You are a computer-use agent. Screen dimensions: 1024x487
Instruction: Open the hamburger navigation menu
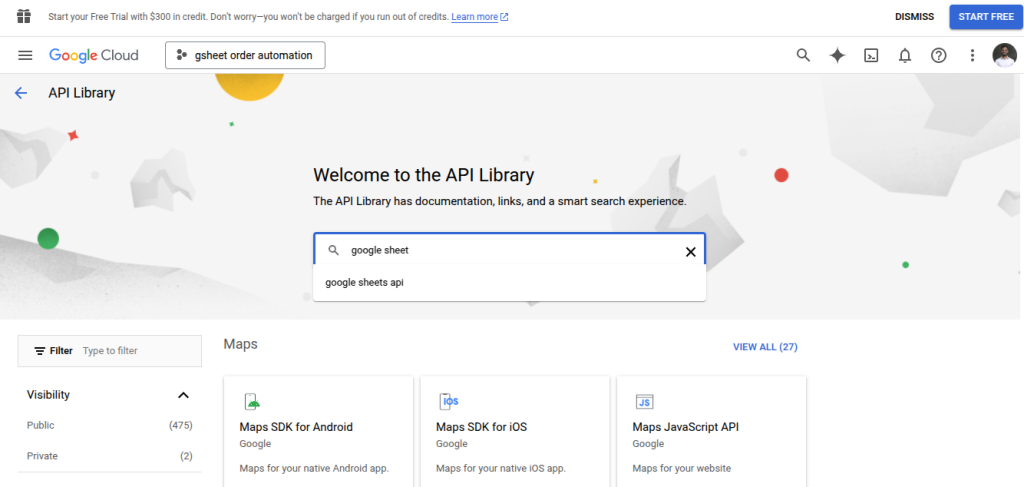25,55
